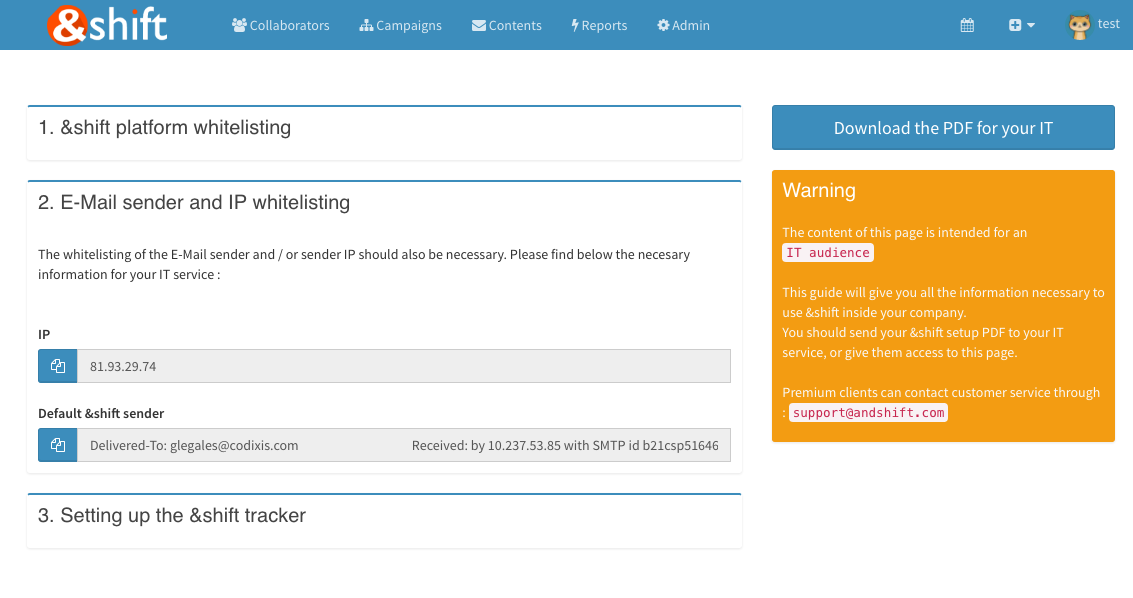The width and height of the screenshot is (1133, 598).
Task: Navigate to Reports
Action: 599,25
